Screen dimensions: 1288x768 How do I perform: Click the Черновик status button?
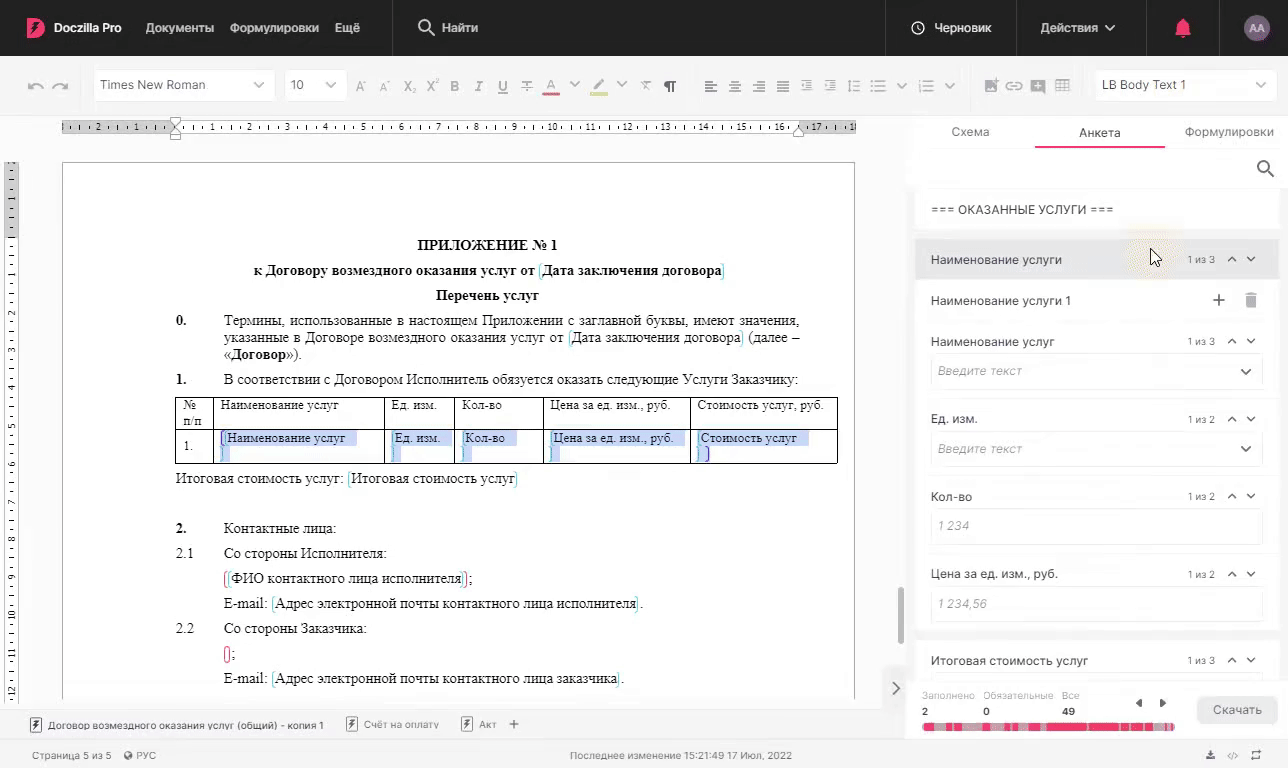(x=951, y=28)
